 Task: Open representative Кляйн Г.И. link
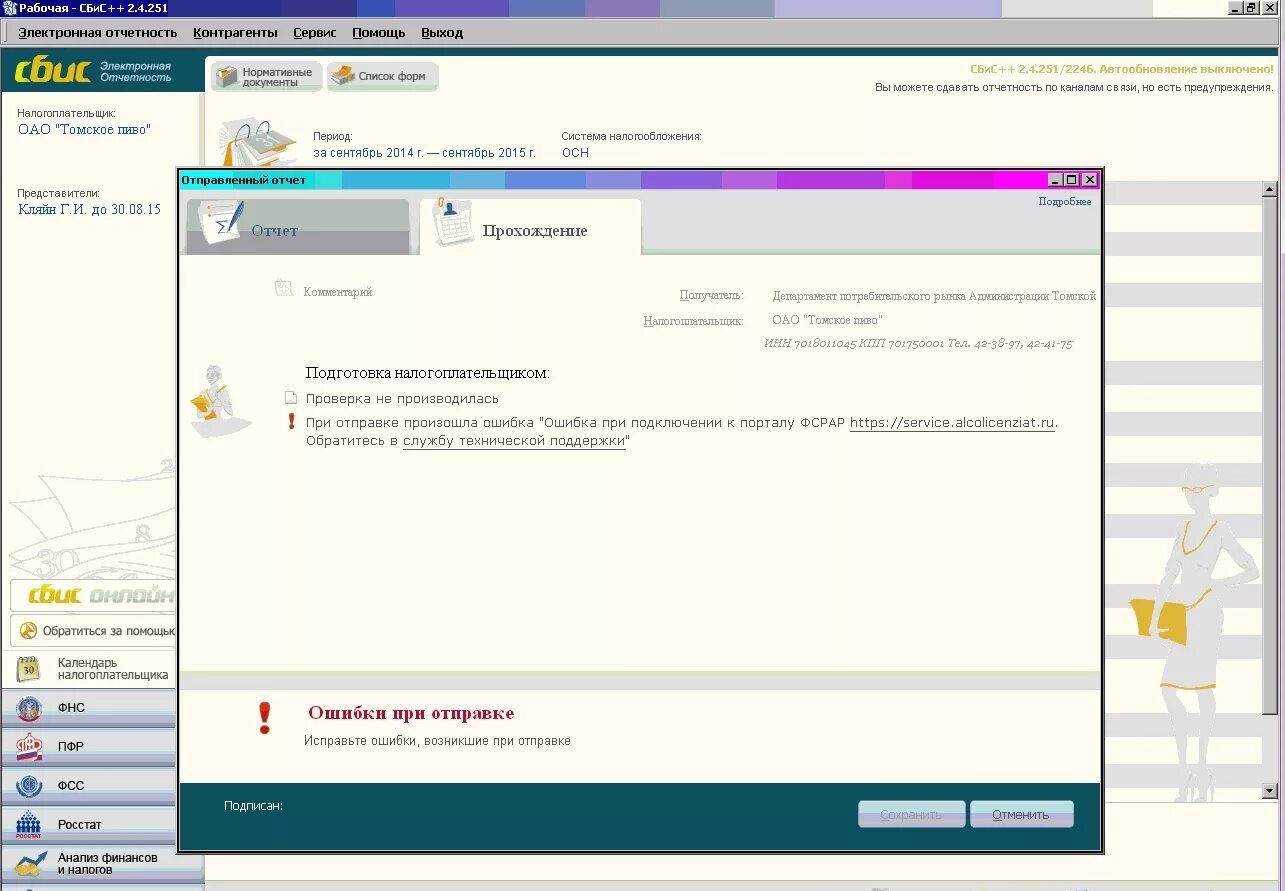pyautogui.click(x=89, y=209)
